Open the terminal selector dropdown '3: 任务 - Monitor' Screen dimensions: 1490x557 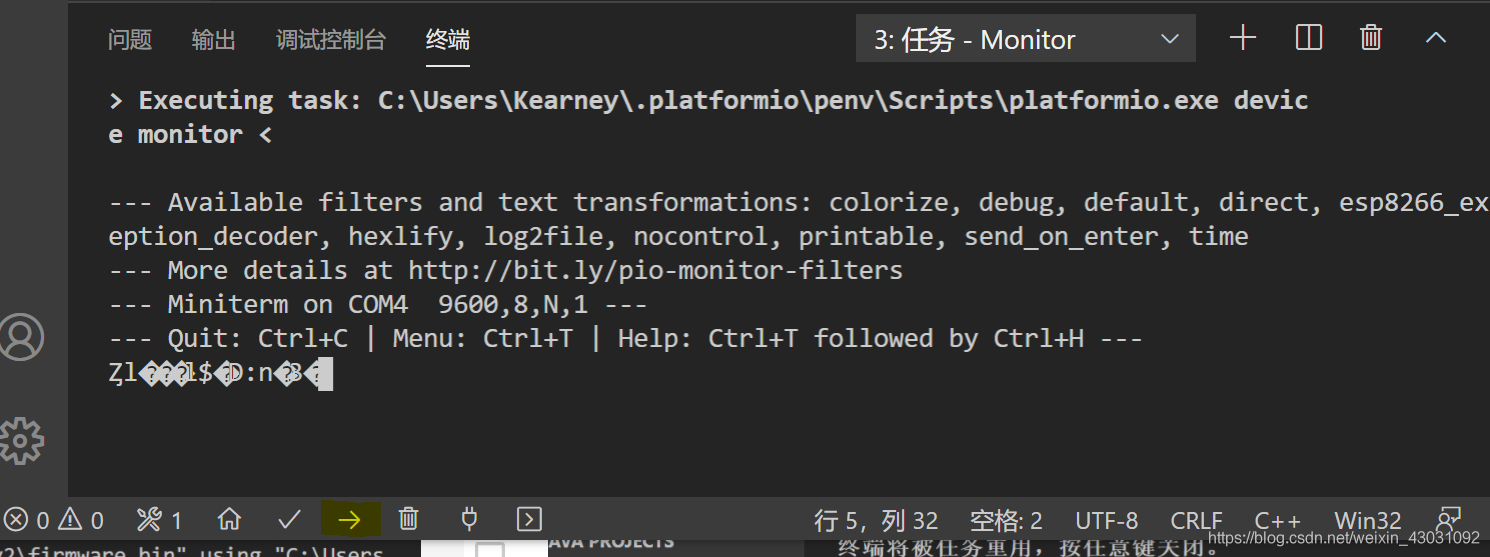1026,39
